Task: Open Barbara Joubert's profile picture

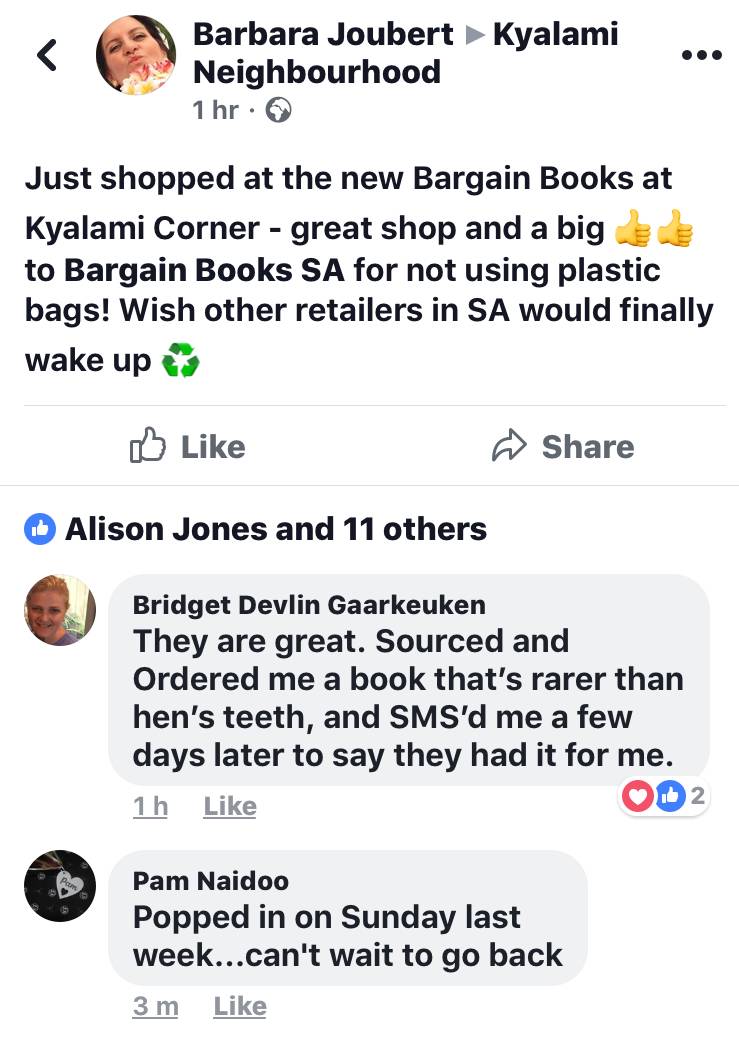Action: [135, 55]
